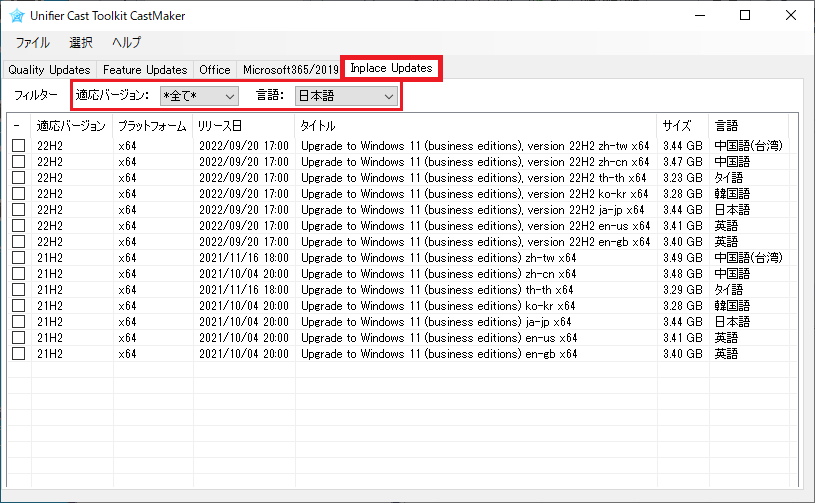Click タイ語 in the 21H2 th-th row
Image resolution: width=815 pixels, height=503 pixels.
point(729,290)
